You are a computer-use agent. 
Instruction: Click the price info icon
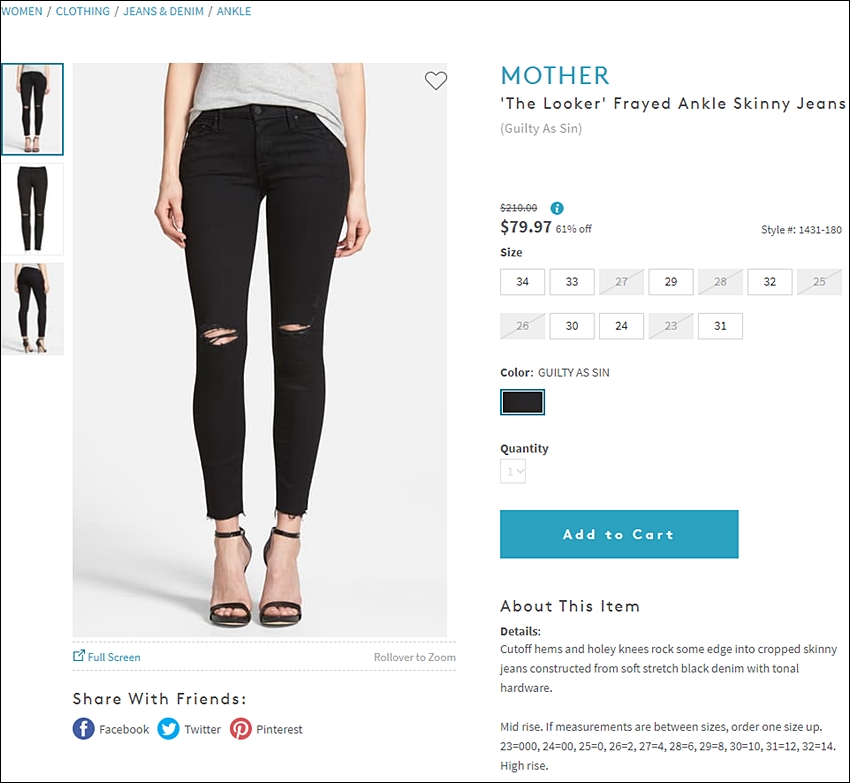coord(557,208)
